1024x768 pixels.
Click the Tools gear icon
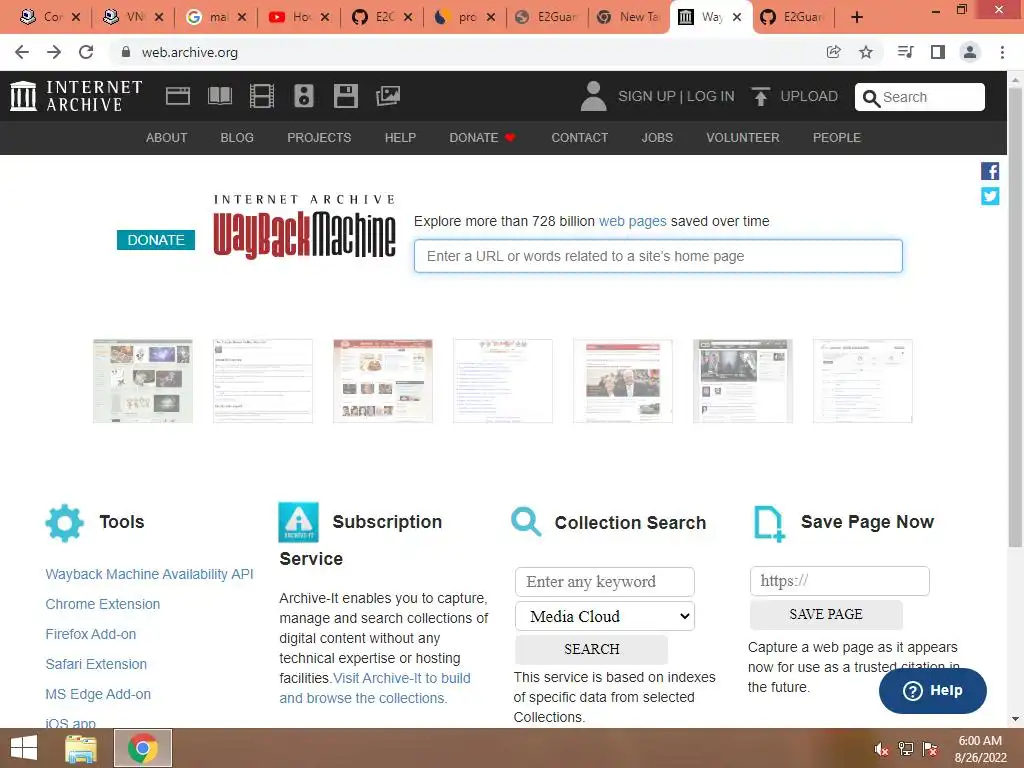(65, 522)
